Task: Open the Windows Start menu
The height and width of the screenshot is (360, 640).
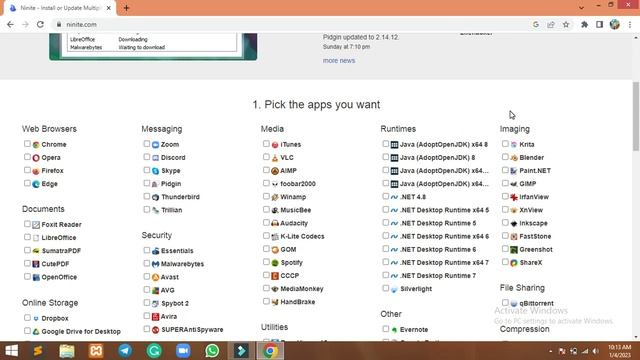Action: [11, 351]
